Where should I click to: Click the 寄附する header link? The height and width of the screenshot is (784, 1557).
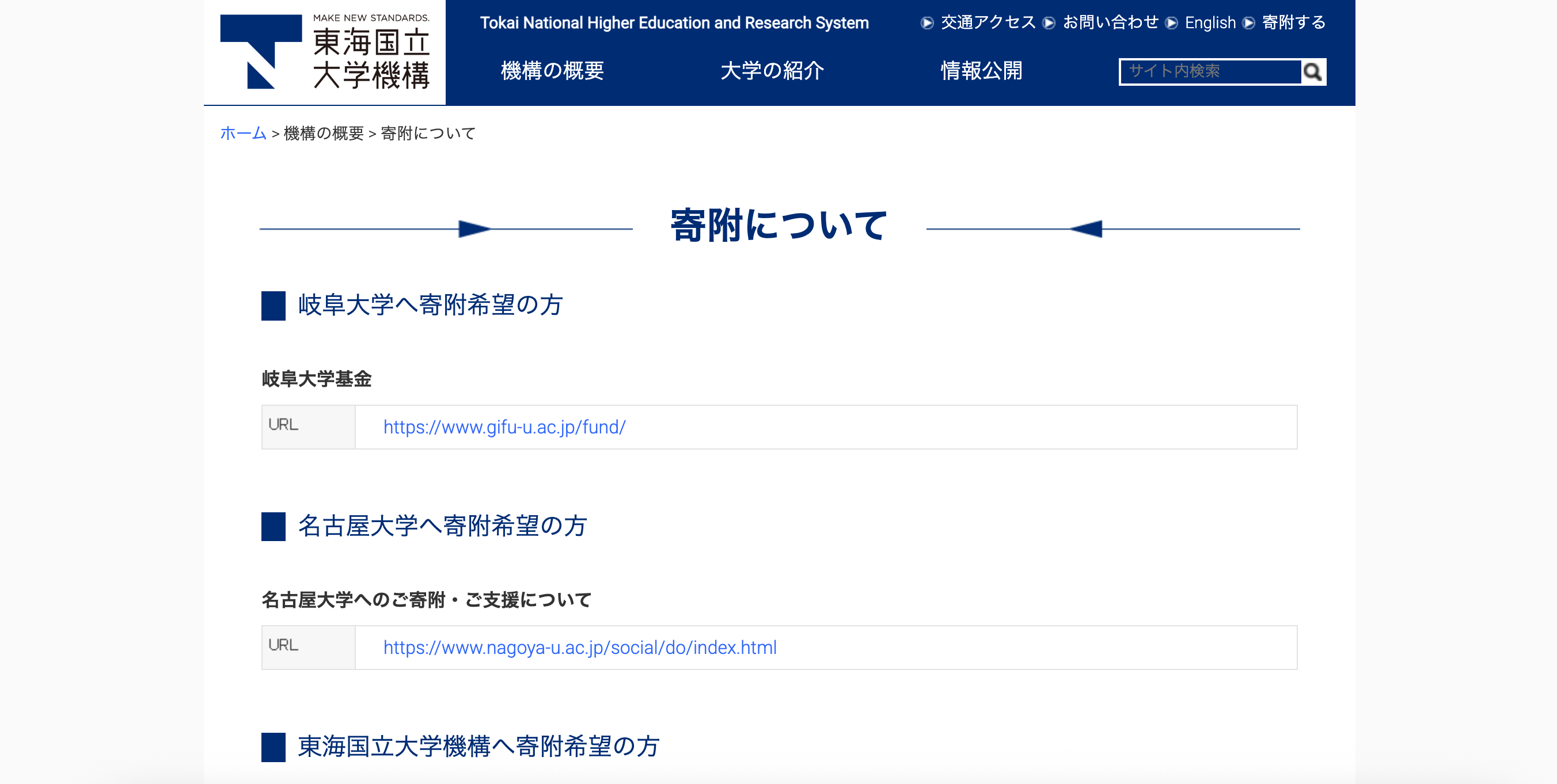[1293, 23]
